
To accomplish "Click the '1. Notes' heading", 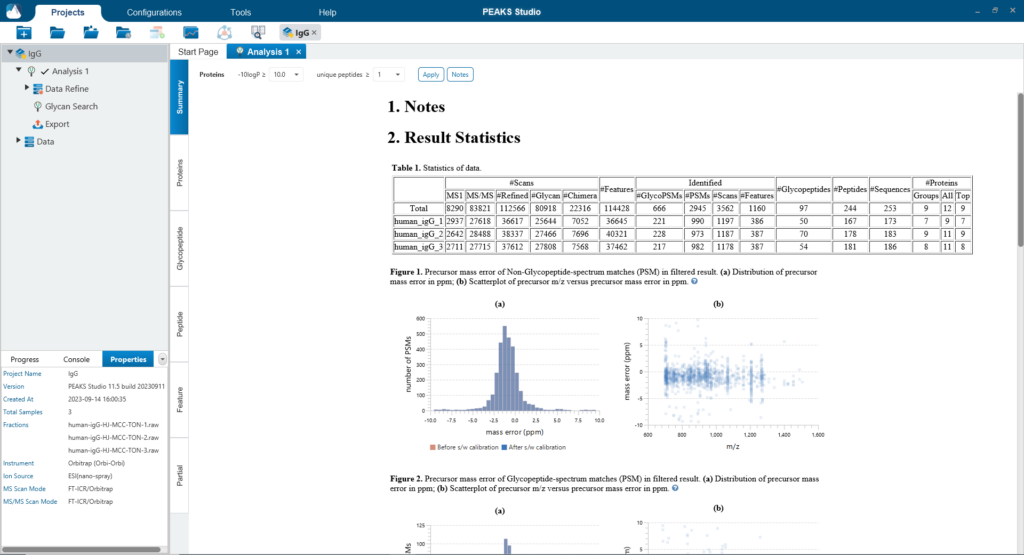I will click(x=416, y=106).
